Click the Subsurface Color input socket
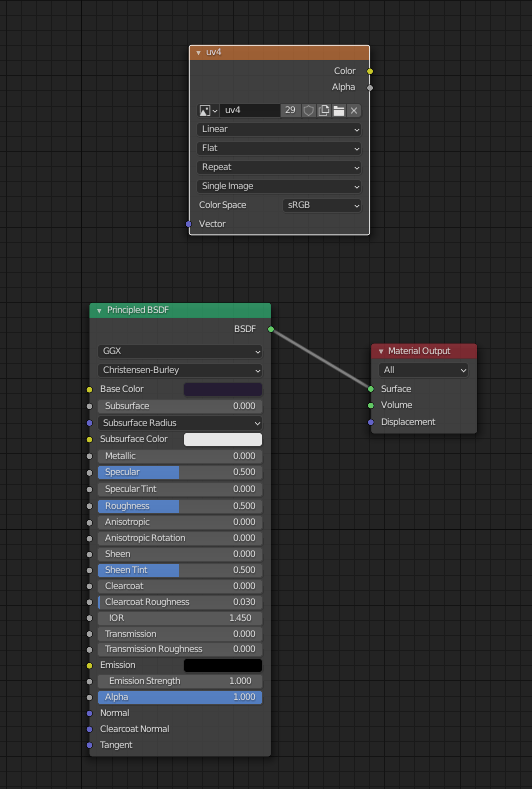The width and height of the screenshot is (532, 789). 90,439
